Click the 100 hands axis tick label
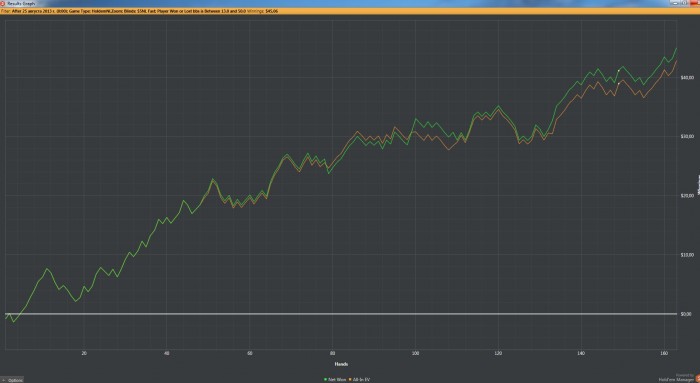700x383 pixels. coord(415,353)
